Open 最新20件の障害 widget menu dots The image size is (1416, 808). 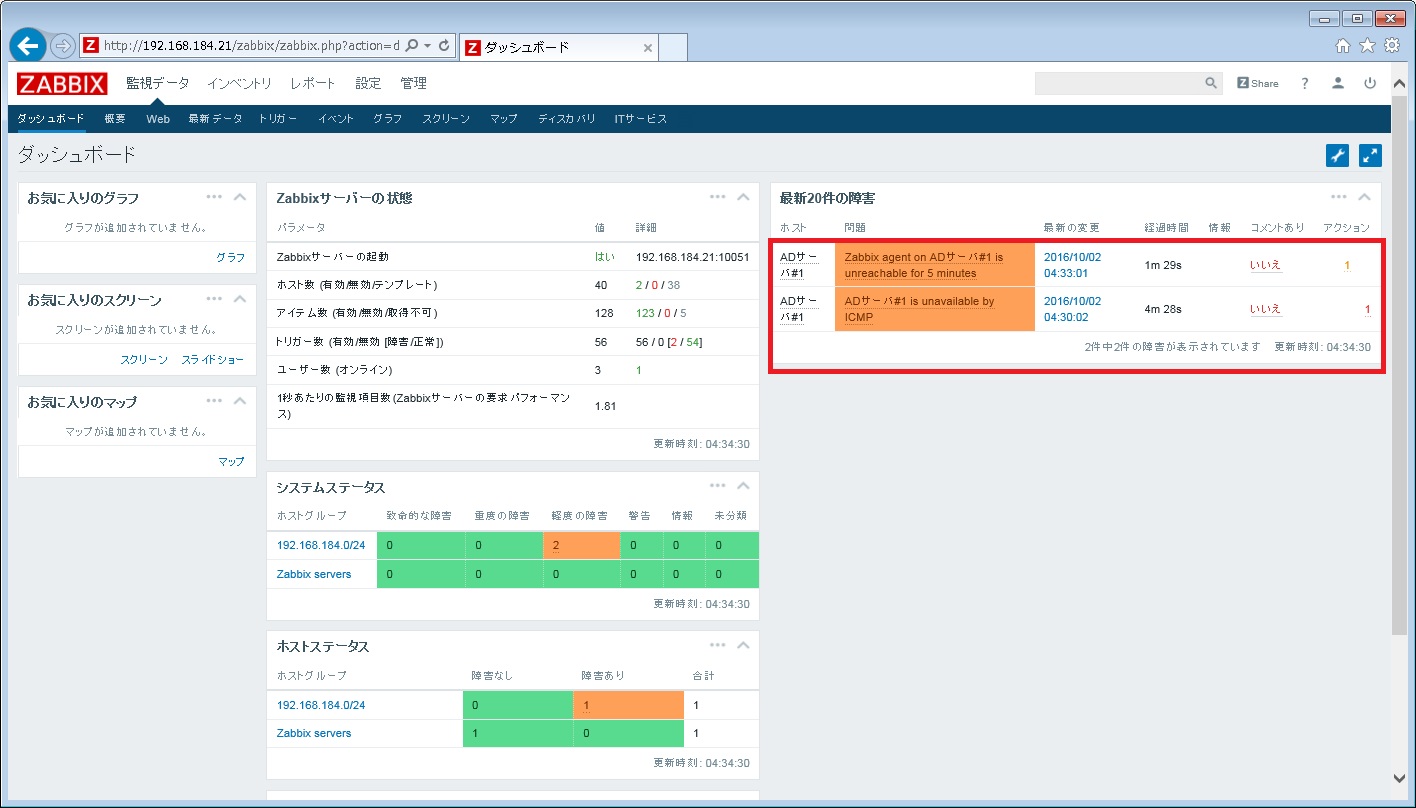(x=1338, y=197)
